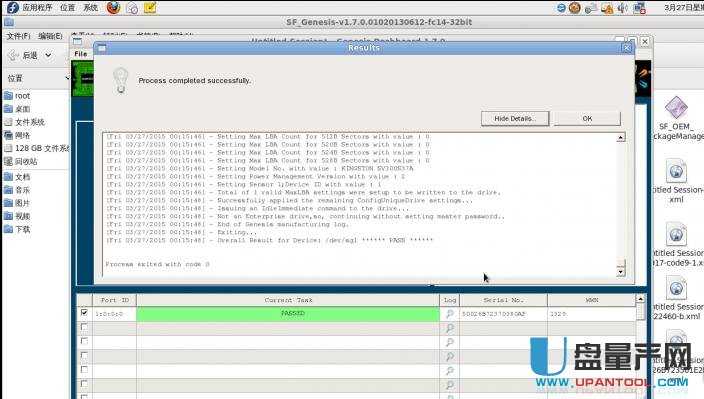Open the Session-.xml file icon
This screenshot has height=399, width=704.
pos(676,171)
